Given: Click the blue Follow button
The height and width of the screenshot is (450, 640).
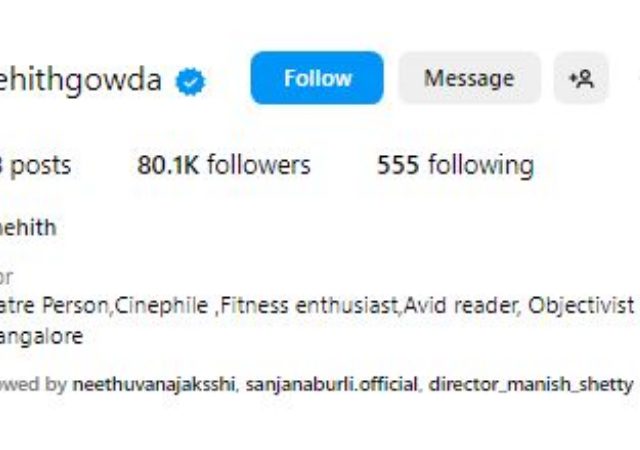Looking at the screenshot, I should [317, 78].
